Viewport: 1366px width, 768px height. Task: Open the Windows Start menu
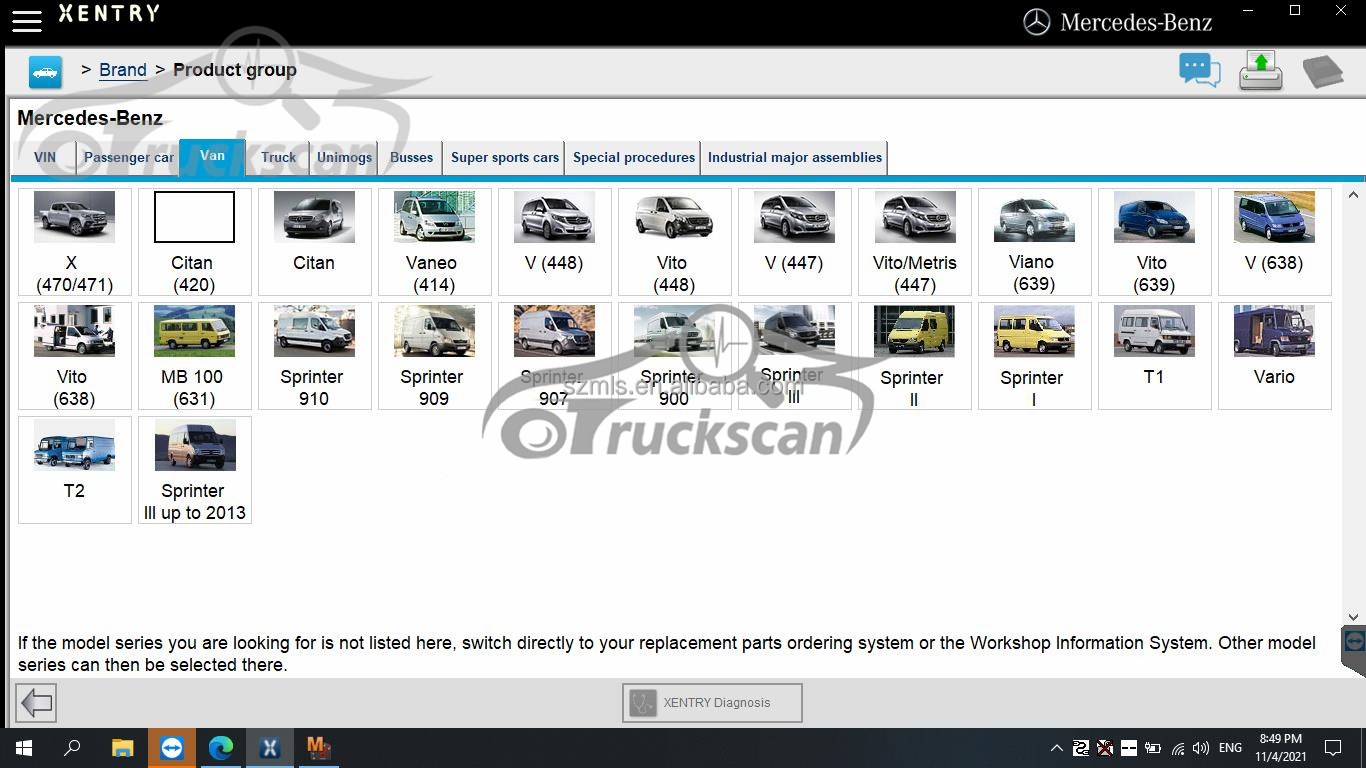(x=24, y=747)
